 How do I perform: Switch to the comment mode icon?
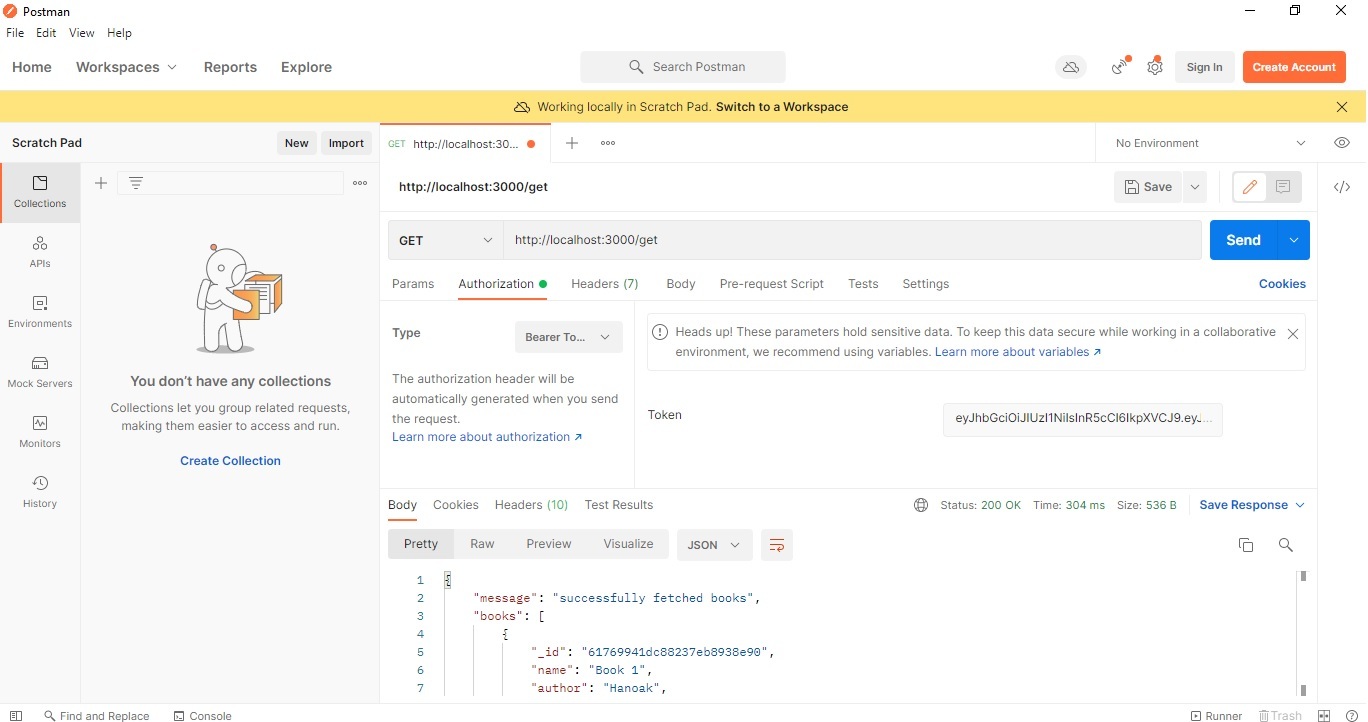[x=1283, y=187]
